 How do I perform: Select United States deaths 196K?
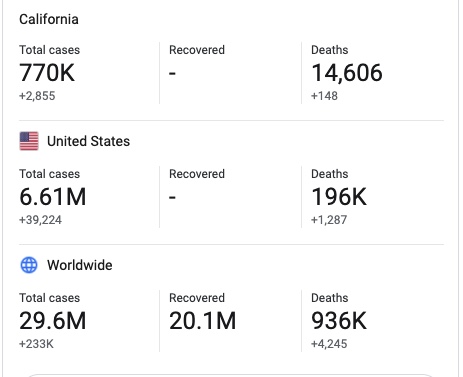point(339,197)
